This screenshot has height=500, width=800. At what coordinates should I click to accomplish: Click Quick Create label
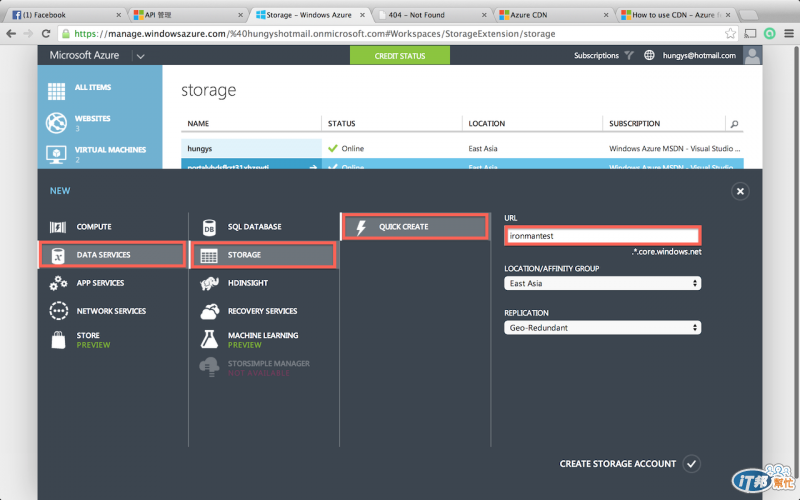(x=404, y=227)
